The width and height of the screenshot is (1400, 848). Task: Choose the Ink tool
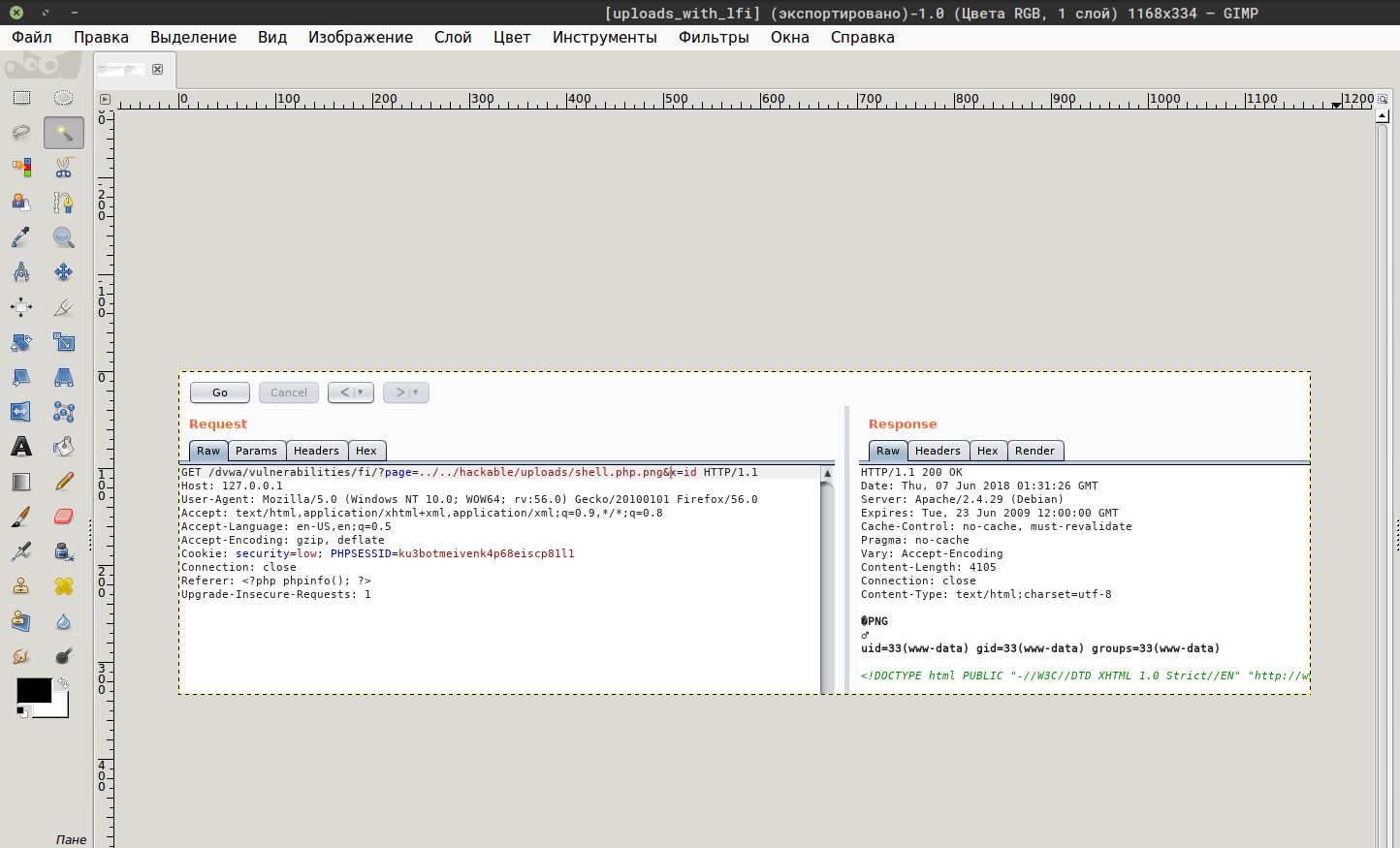click(64, 551)
